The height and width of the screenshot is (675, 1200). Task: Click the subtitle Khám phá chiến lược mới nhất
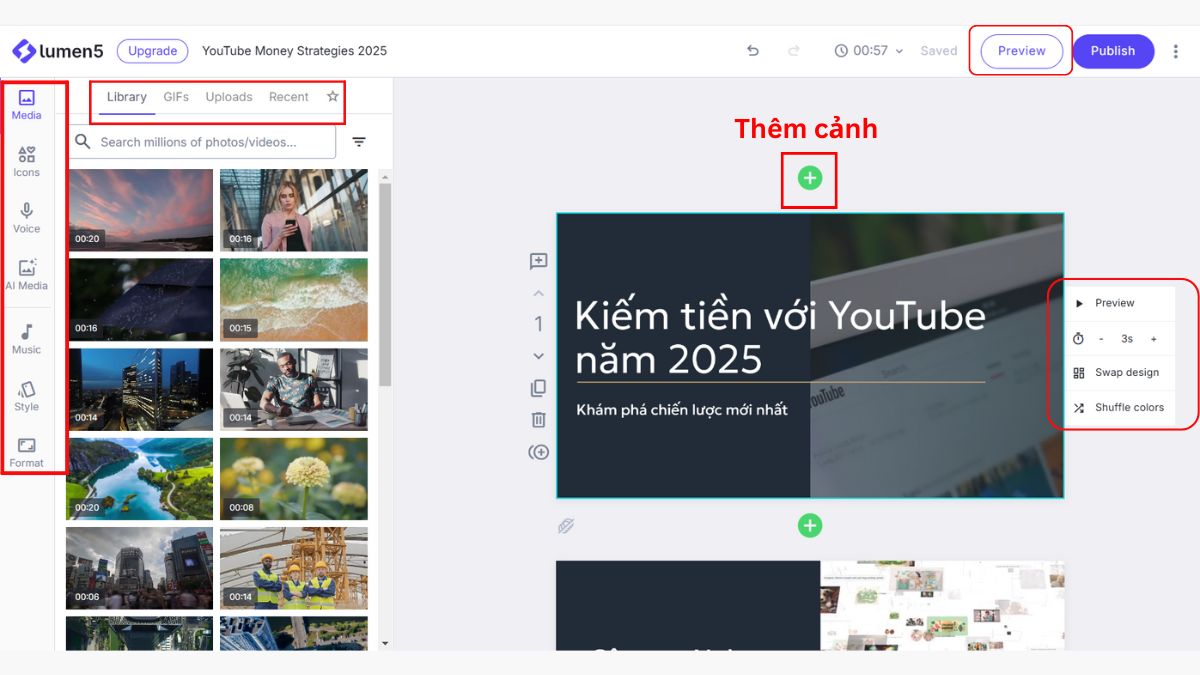(682, 409)
